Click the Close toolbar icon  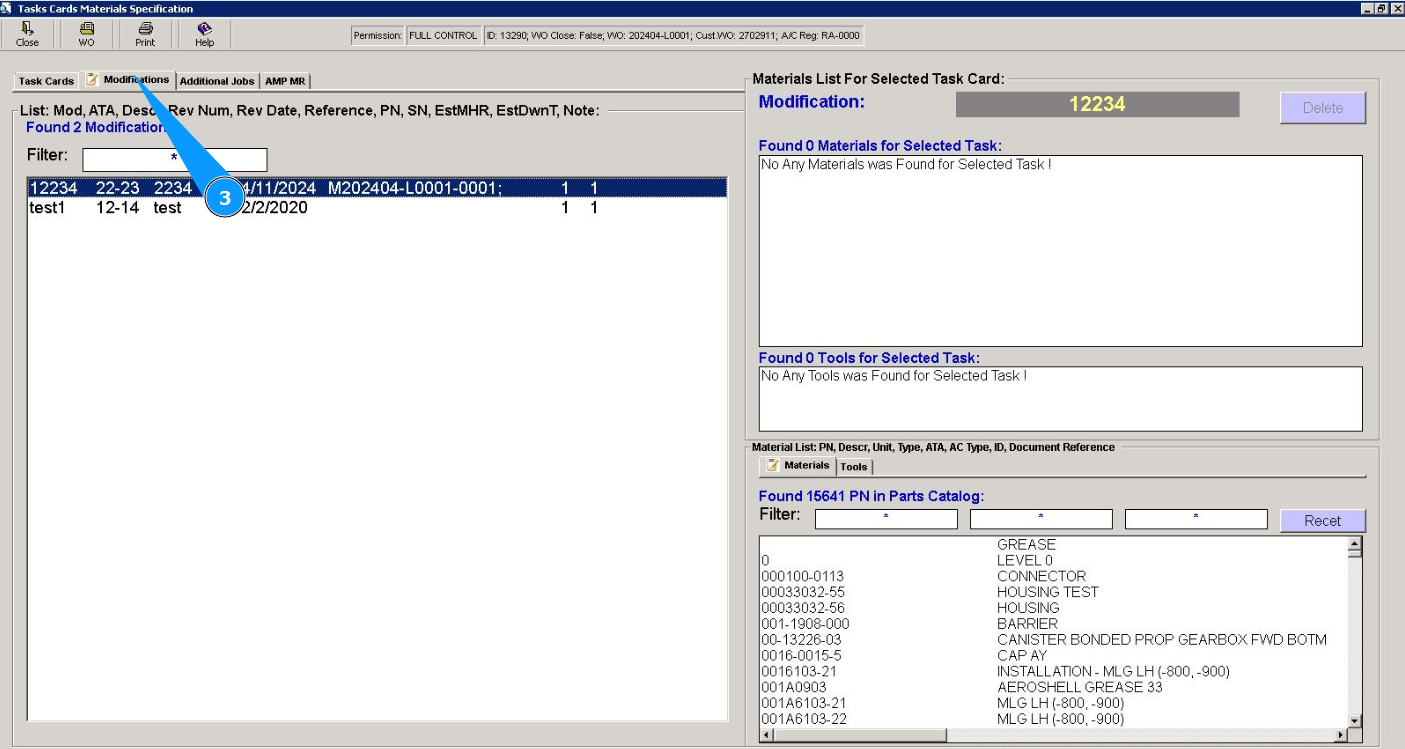27,35
